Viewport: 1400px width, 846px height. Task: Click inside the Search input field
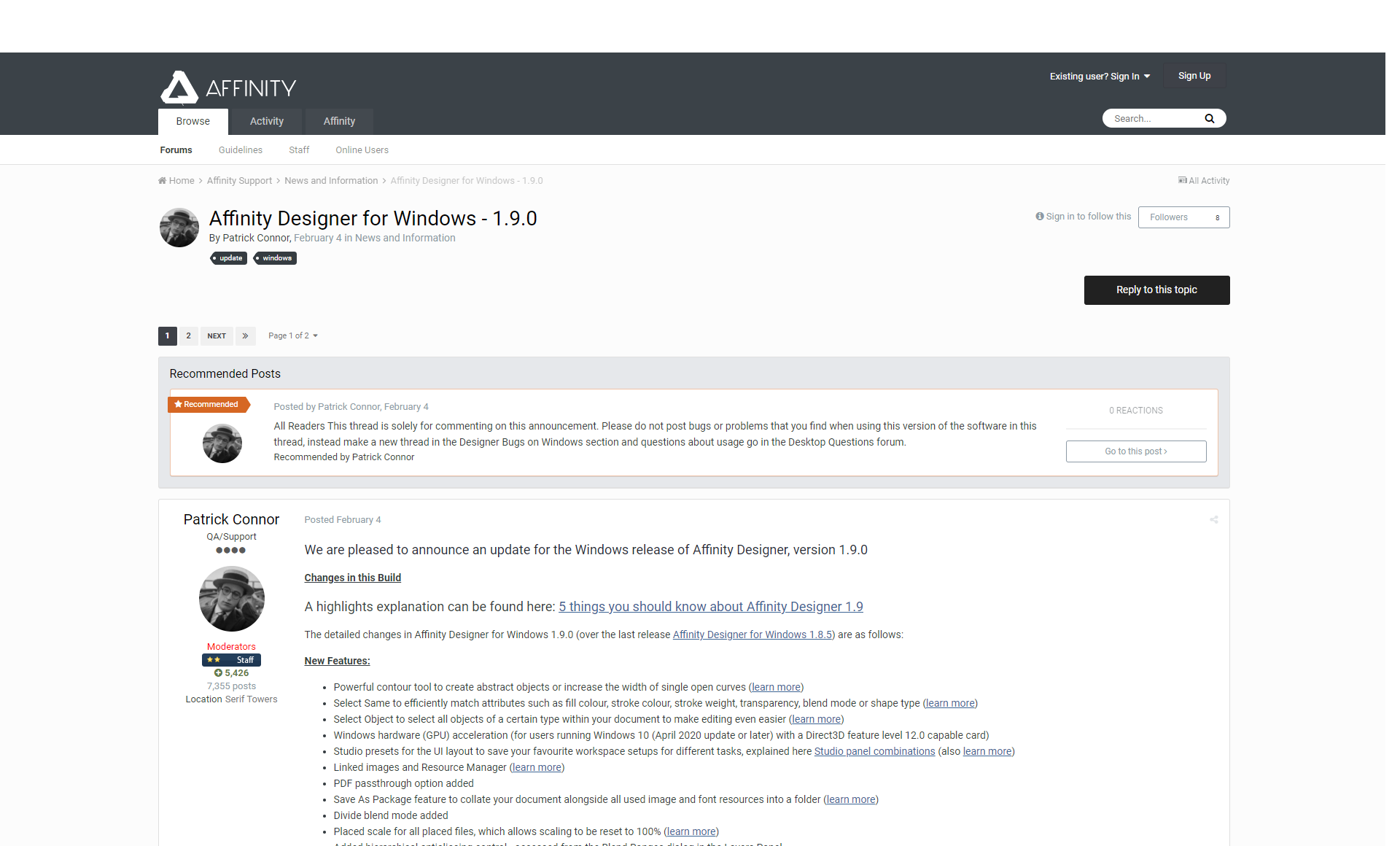1152,118
